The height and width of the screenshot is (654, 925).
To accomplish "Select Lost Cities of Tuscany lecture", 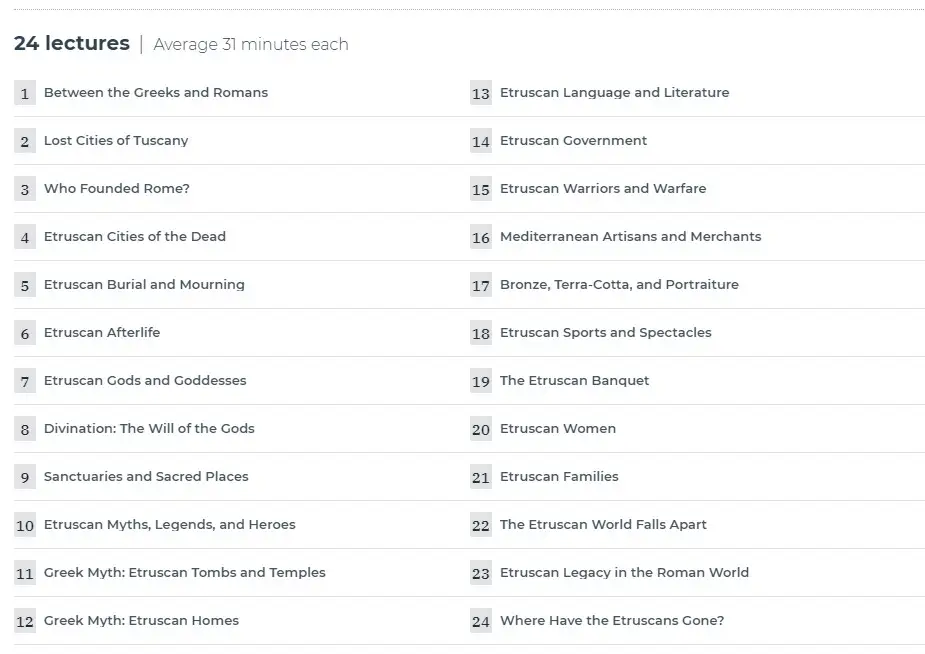I will pyautogui.click(x=116, y=140).
